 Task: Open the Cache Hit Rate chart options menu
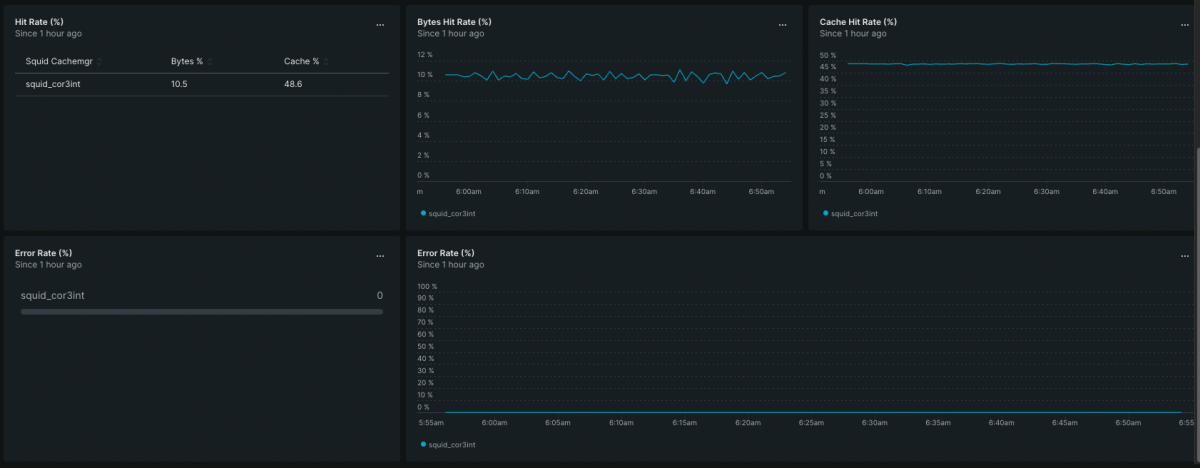[x=1184, y=24]
